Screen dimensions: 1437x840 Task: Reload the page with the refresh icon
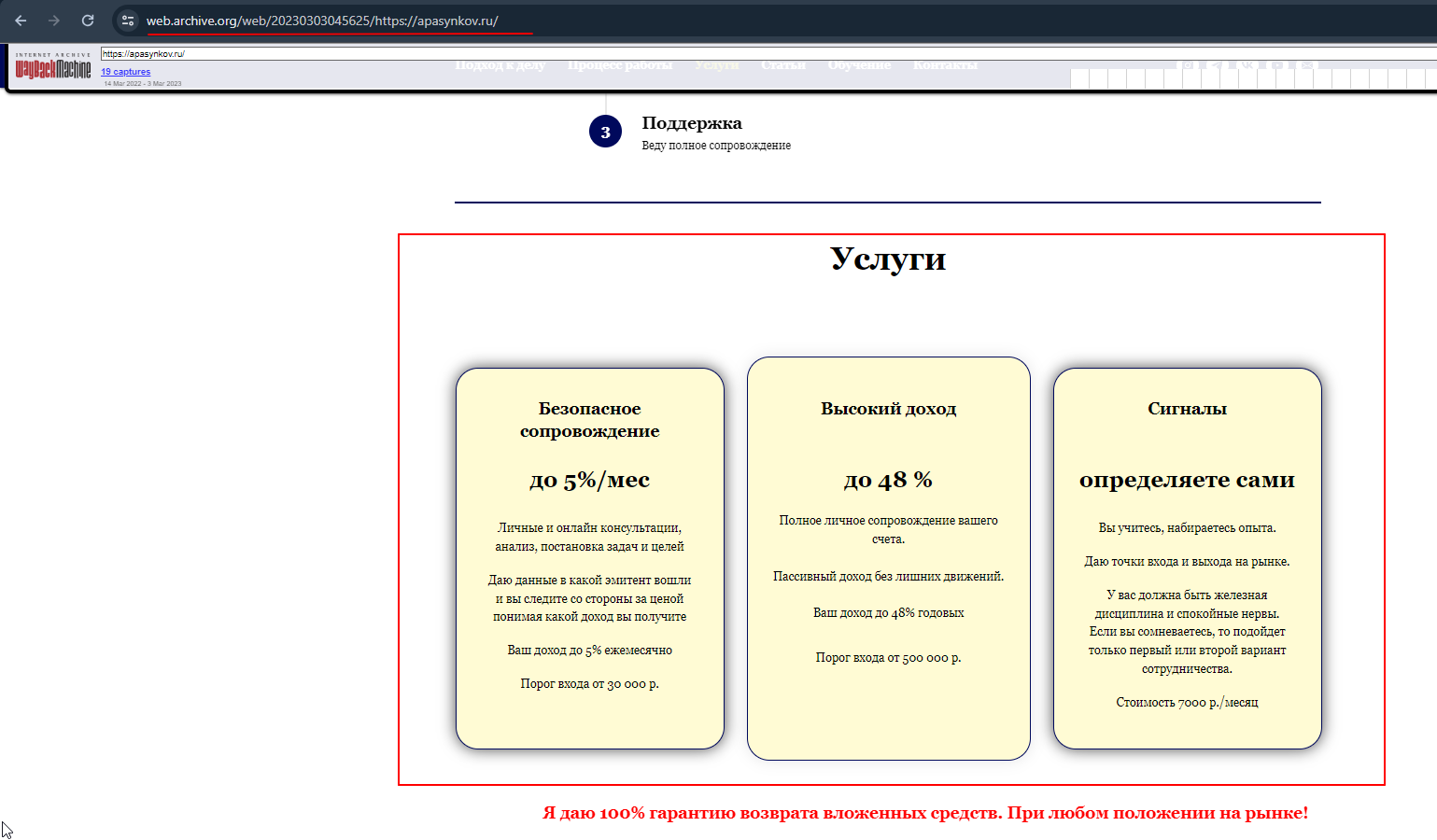coord(88,21)
